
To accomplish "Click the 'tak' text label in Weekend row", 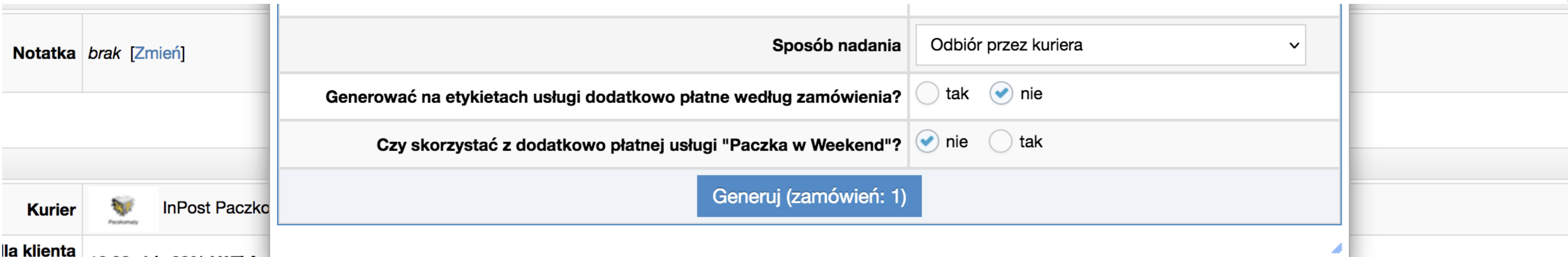I will pos(1030,142).
